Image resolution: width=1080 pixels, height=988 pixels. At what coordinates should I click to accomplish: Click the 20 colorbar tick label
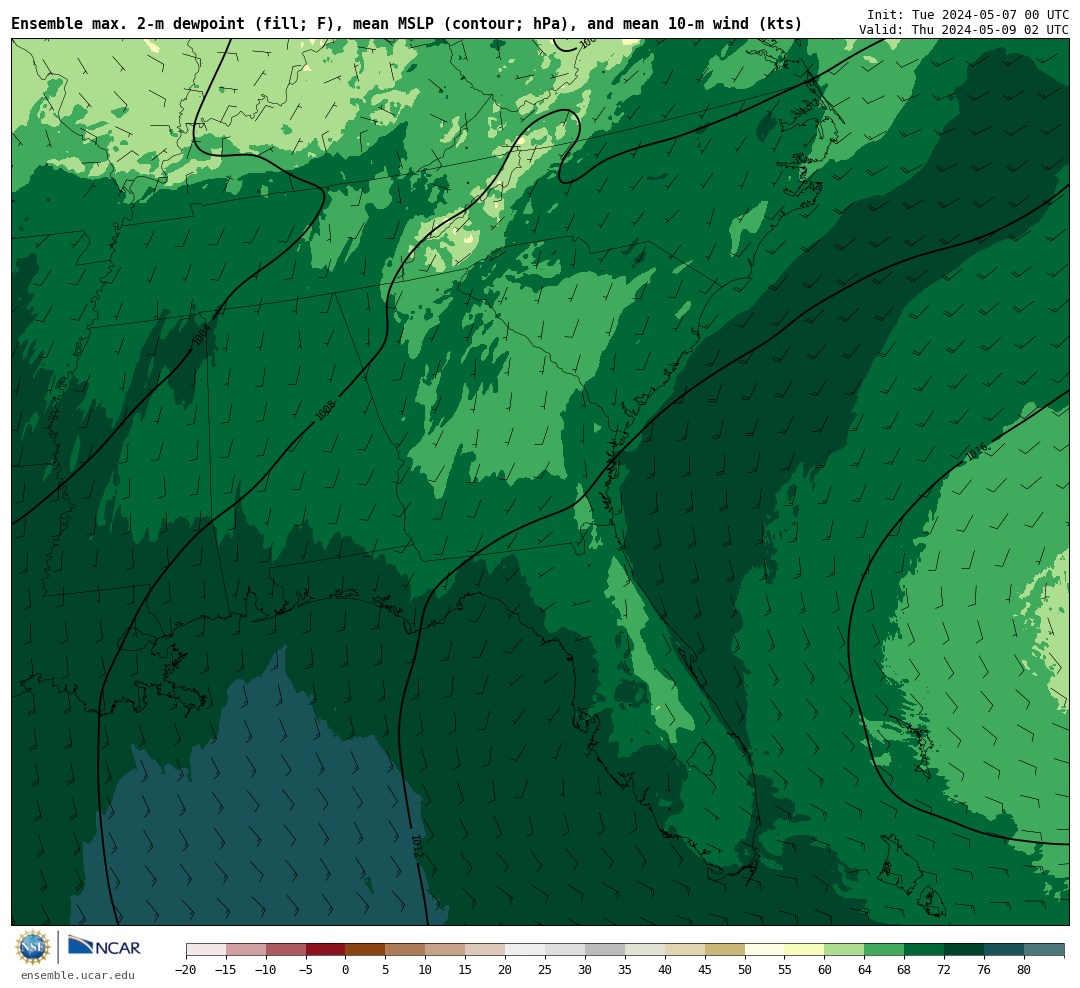click(506, 970)
